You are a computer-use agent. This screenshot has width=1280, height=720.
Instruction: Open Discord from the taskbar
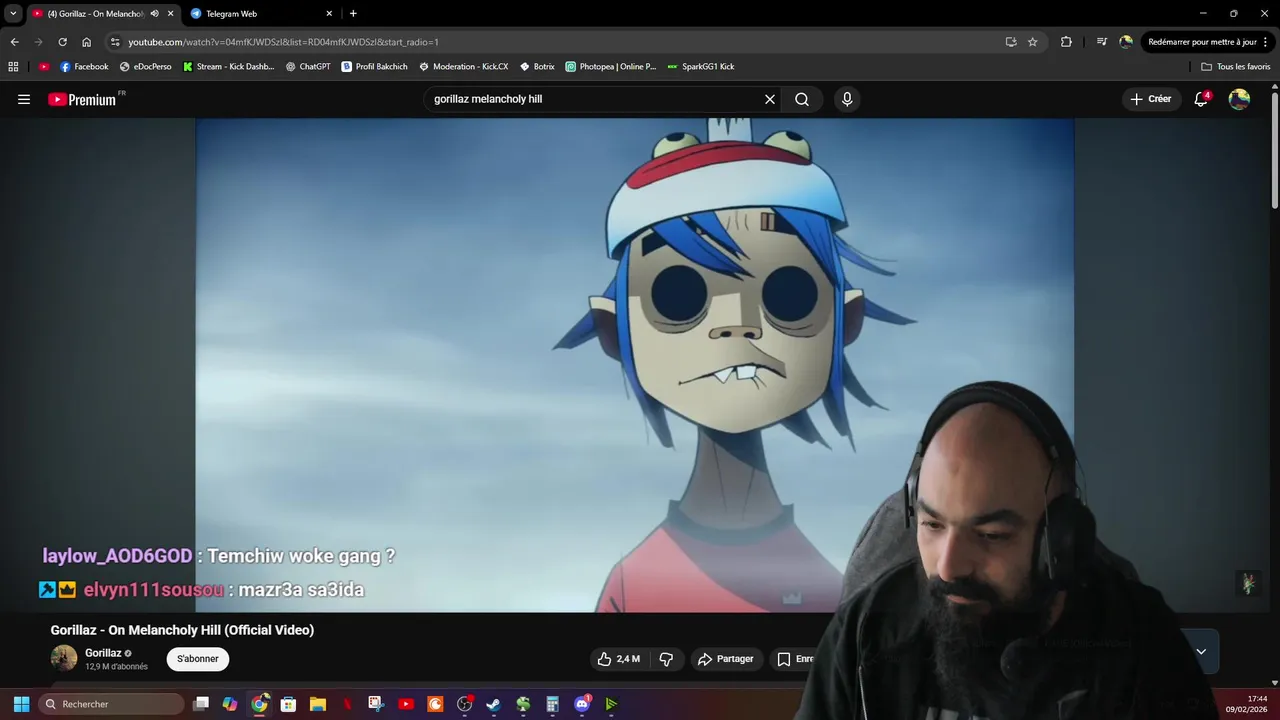point(582,704)
